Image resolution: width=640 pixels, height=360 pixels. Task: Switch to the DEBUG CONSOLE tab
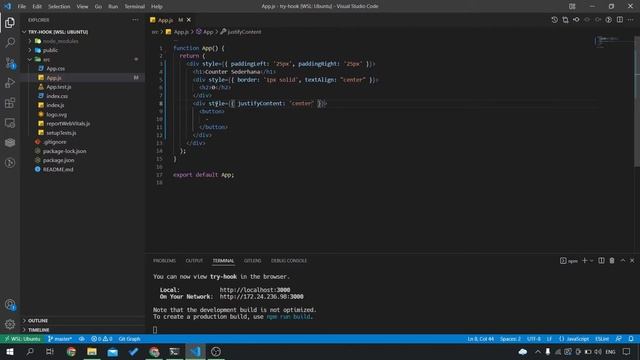pyautogui.click(x=289, y=260)
